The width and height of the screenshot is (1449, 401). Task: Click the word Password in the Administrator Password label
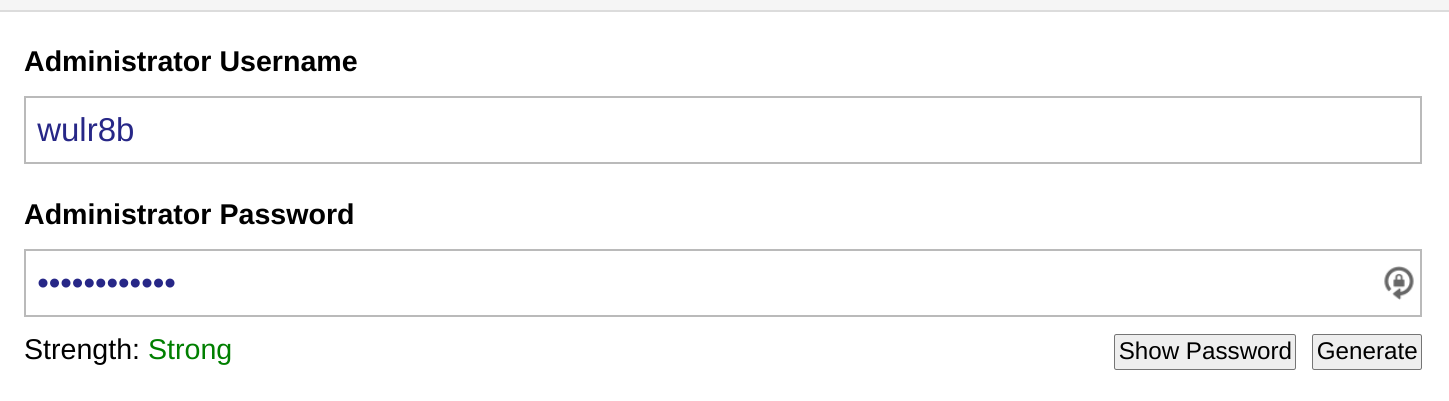click(286, 214)
